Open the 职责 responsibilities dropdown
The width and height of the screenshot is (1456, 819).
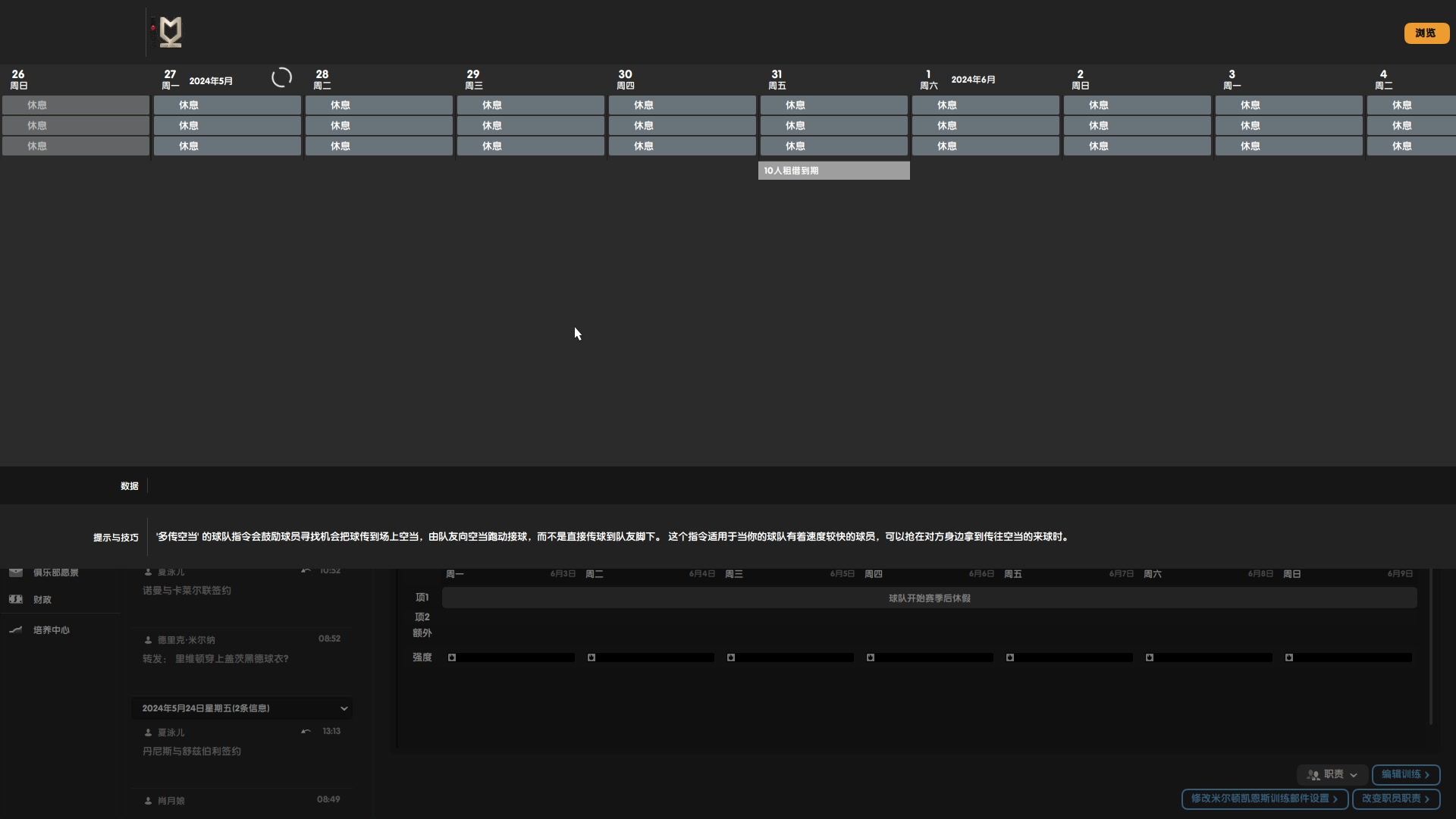(x=1332, y=774)
